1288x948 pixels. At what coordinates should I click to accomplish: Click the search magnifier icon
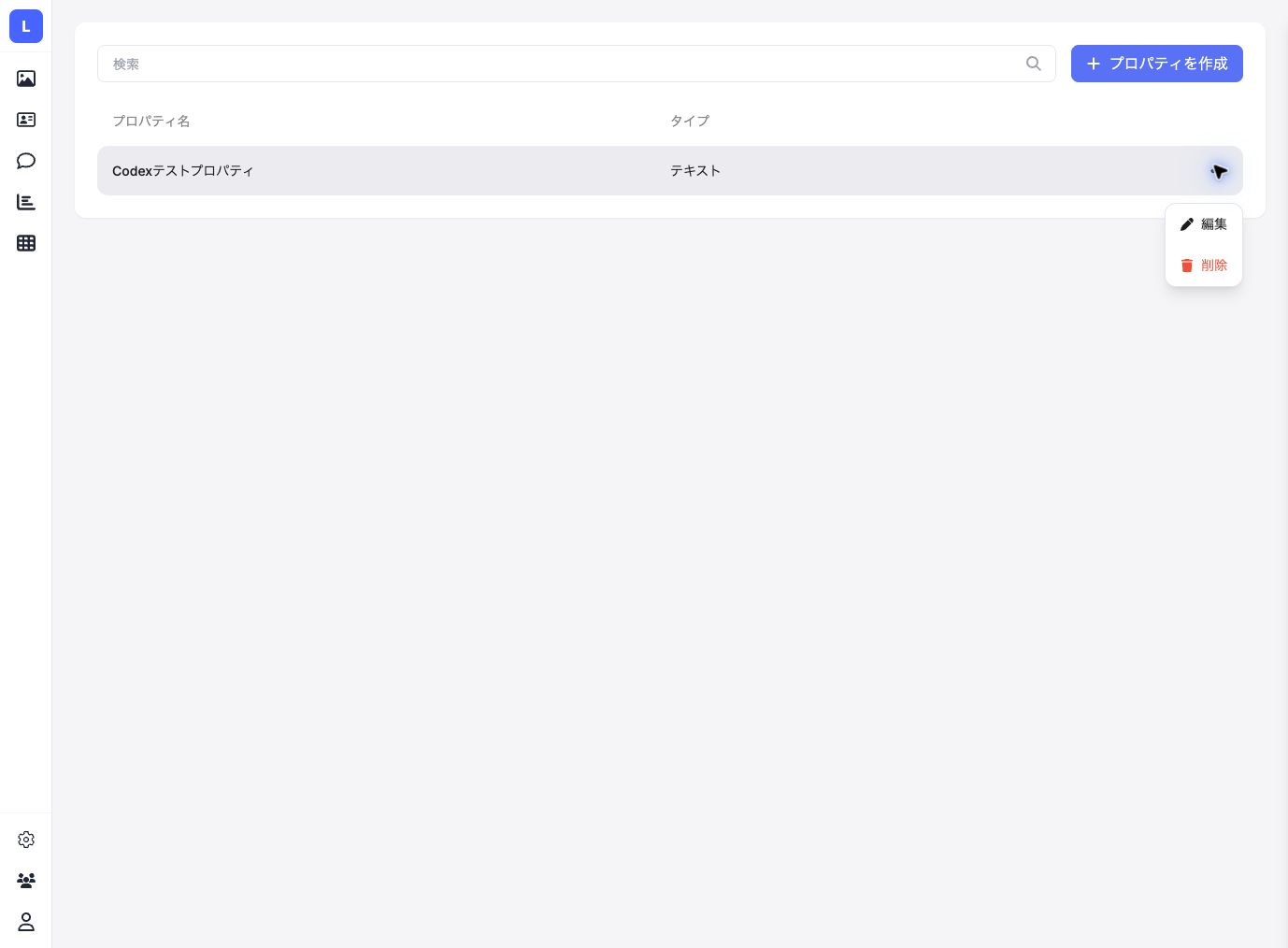pyautogui.click(x=1033, y=64)
